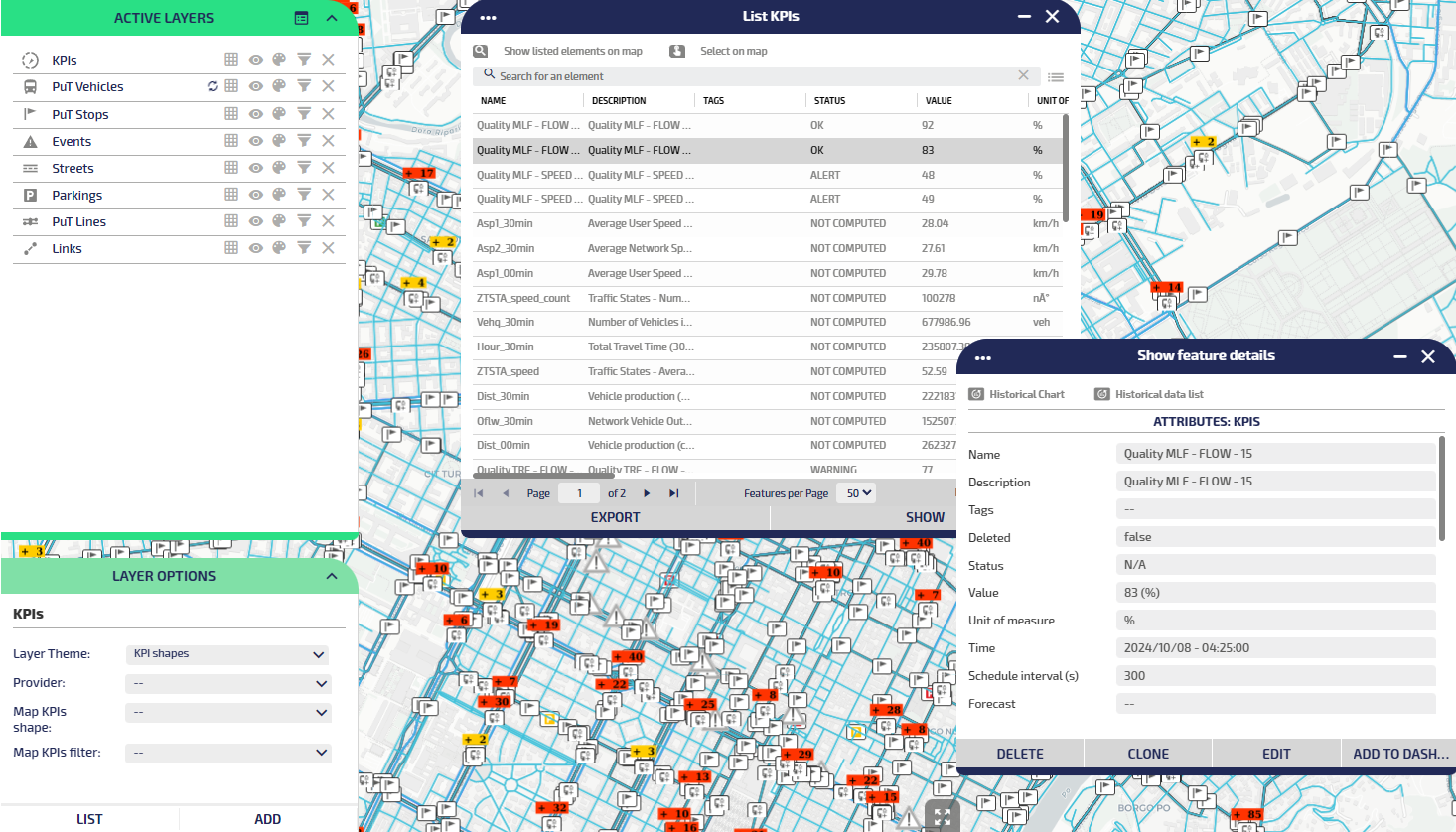Click the refresh icon for PuT Vehicles
The height and width of the screenshot is (832, 1456).
(x=212, y=86)
